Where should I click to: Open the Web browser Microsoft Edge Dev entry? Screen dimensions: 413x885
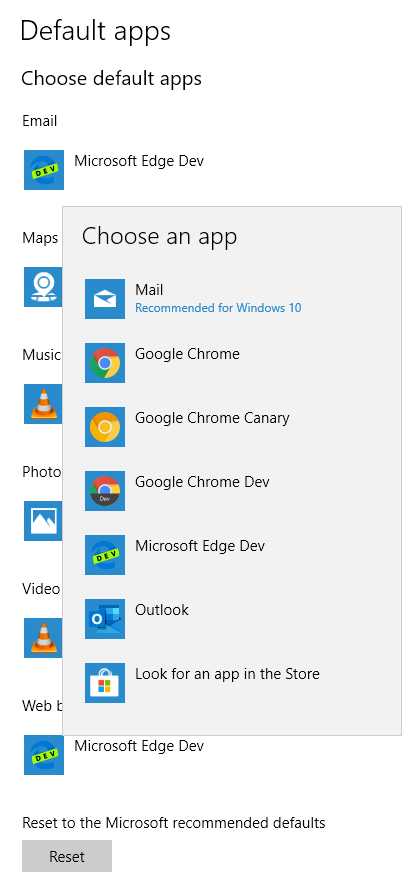click(113, 755)
